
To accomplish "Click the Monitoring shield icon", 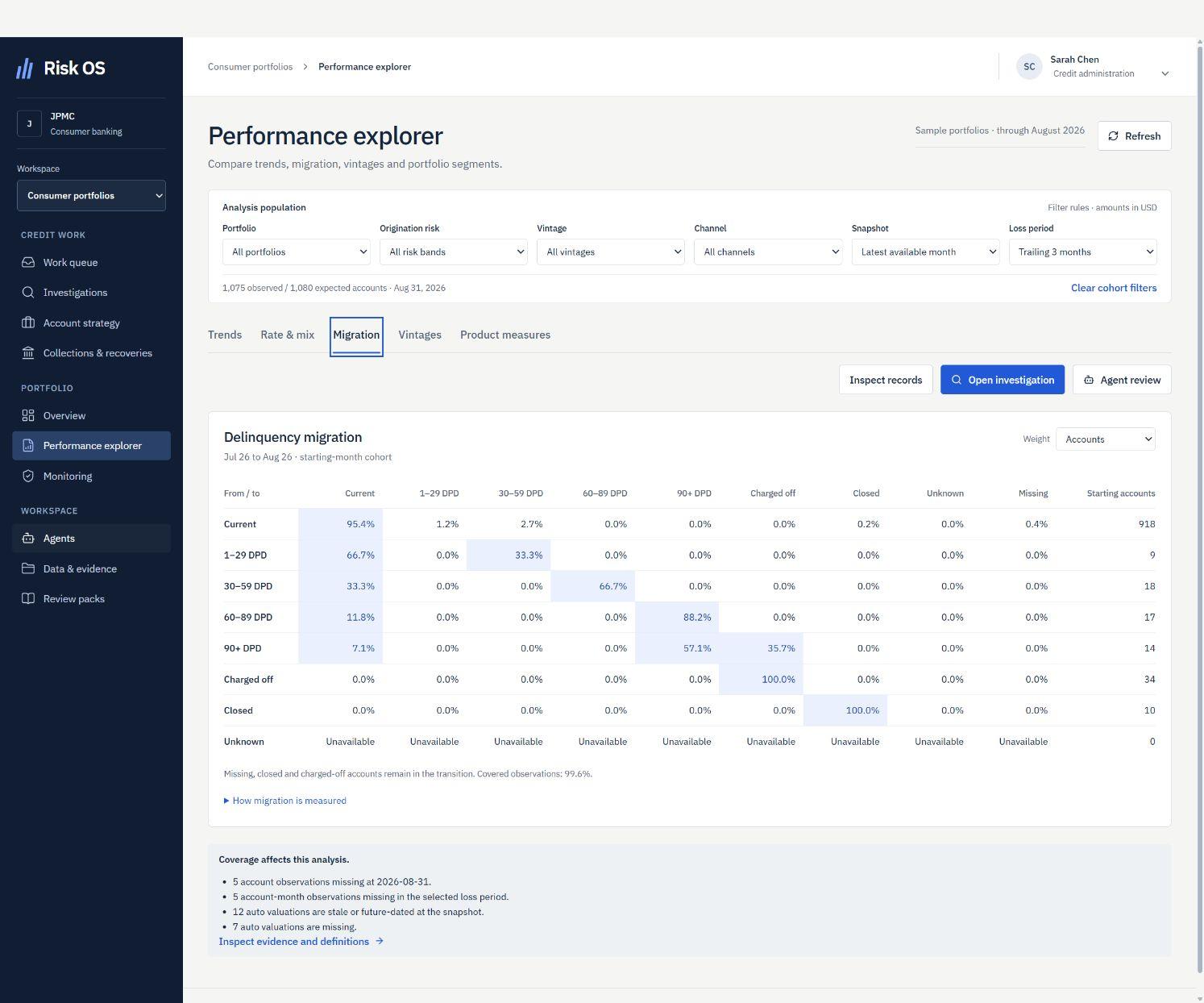I will tap(28, 477).
